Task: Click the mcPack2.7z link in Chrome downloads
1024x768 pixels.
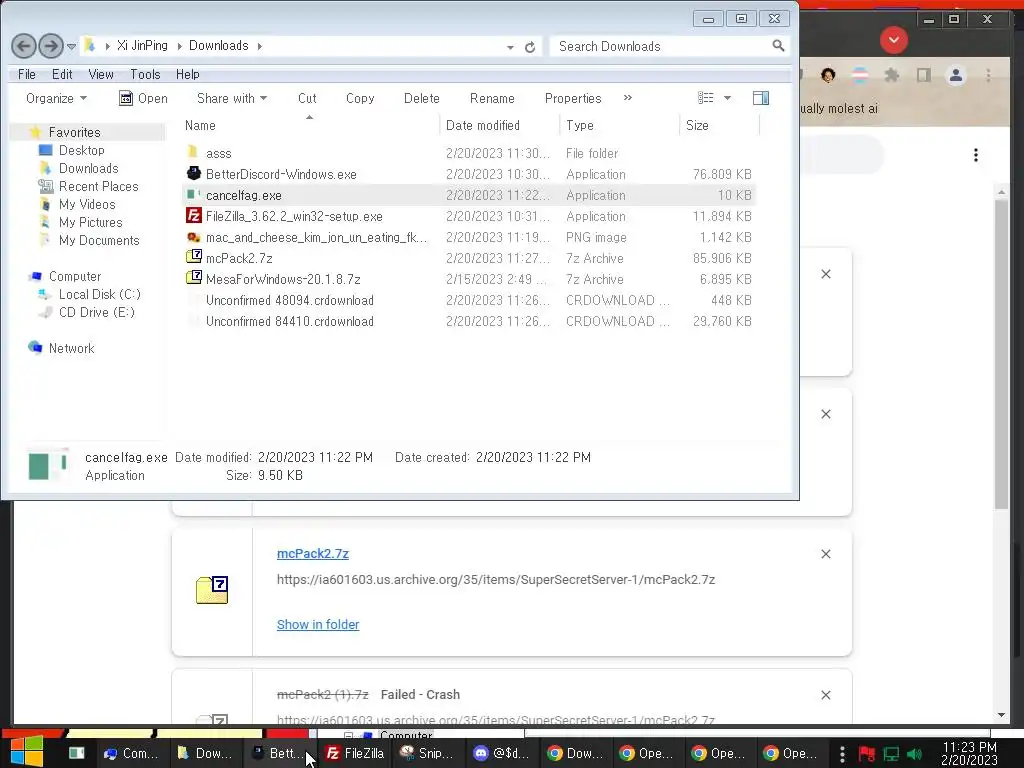Action: click(x=313, y=554)
